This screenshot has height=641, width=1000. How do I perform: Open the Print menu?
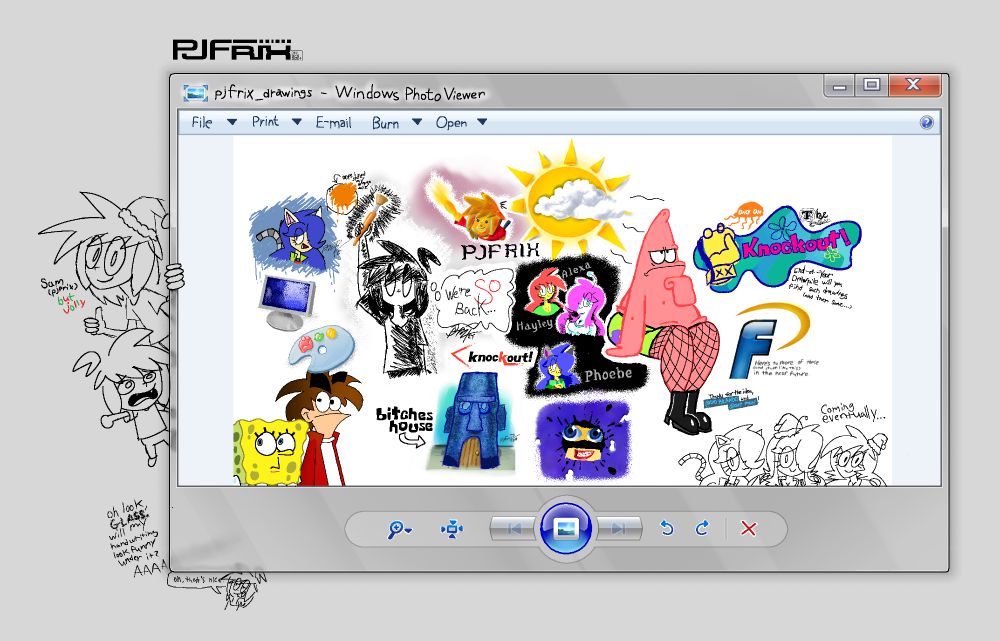click(x=265, y=121)
